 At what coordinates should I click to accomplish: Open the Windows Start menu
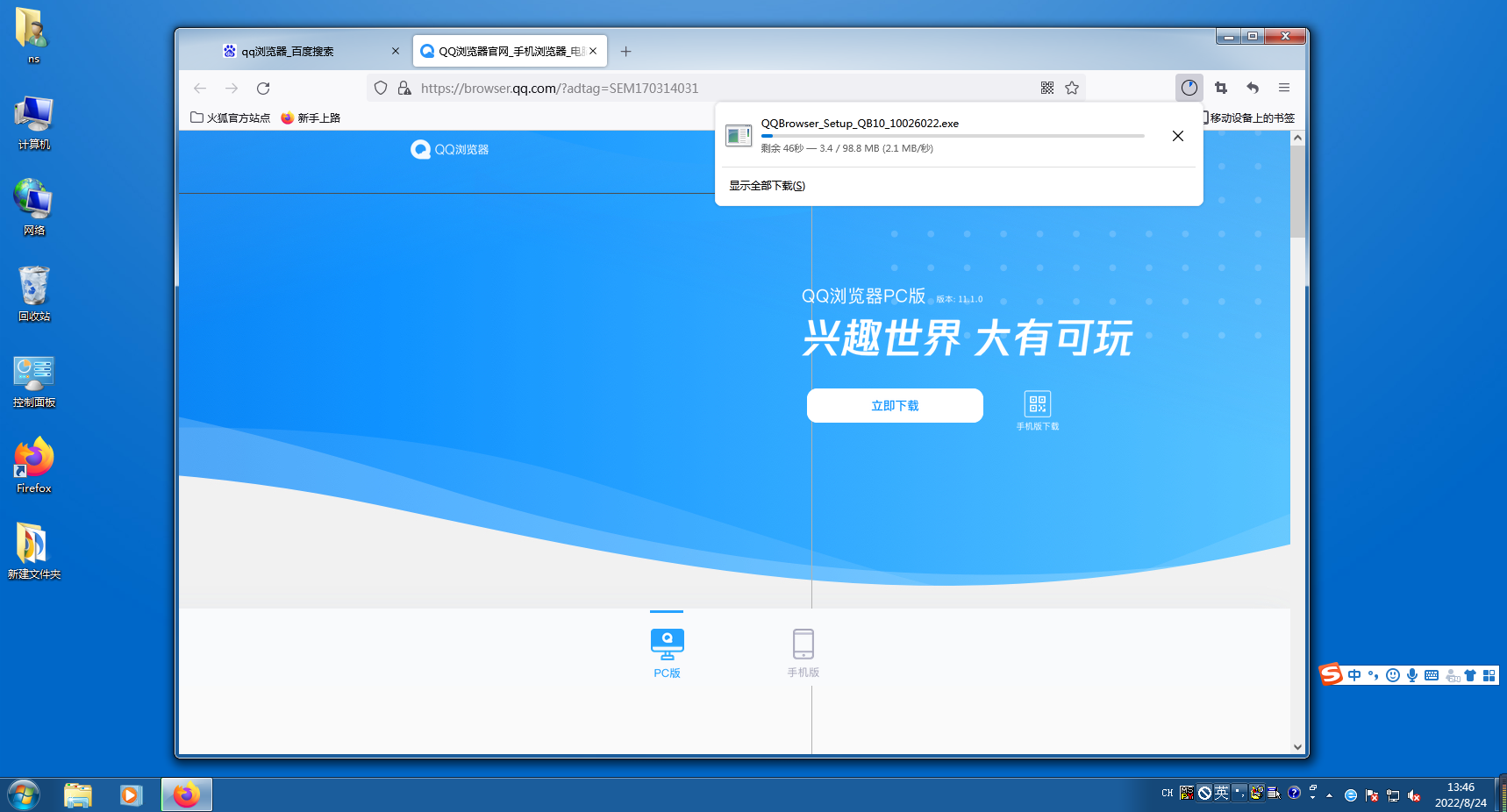24,795
